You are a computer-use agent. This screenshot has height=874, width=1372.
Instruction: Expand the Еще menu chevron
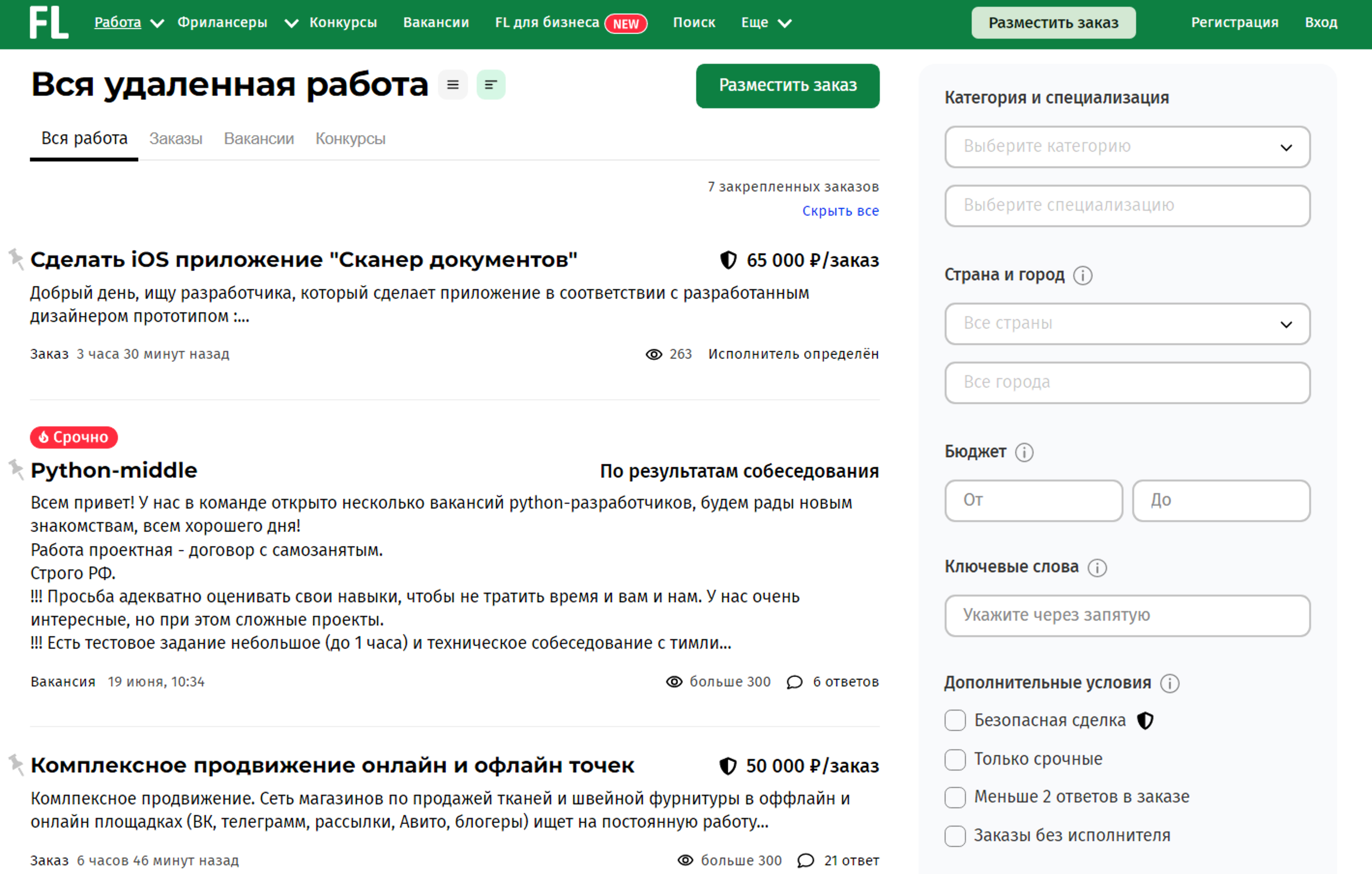(x=785, y=23)
